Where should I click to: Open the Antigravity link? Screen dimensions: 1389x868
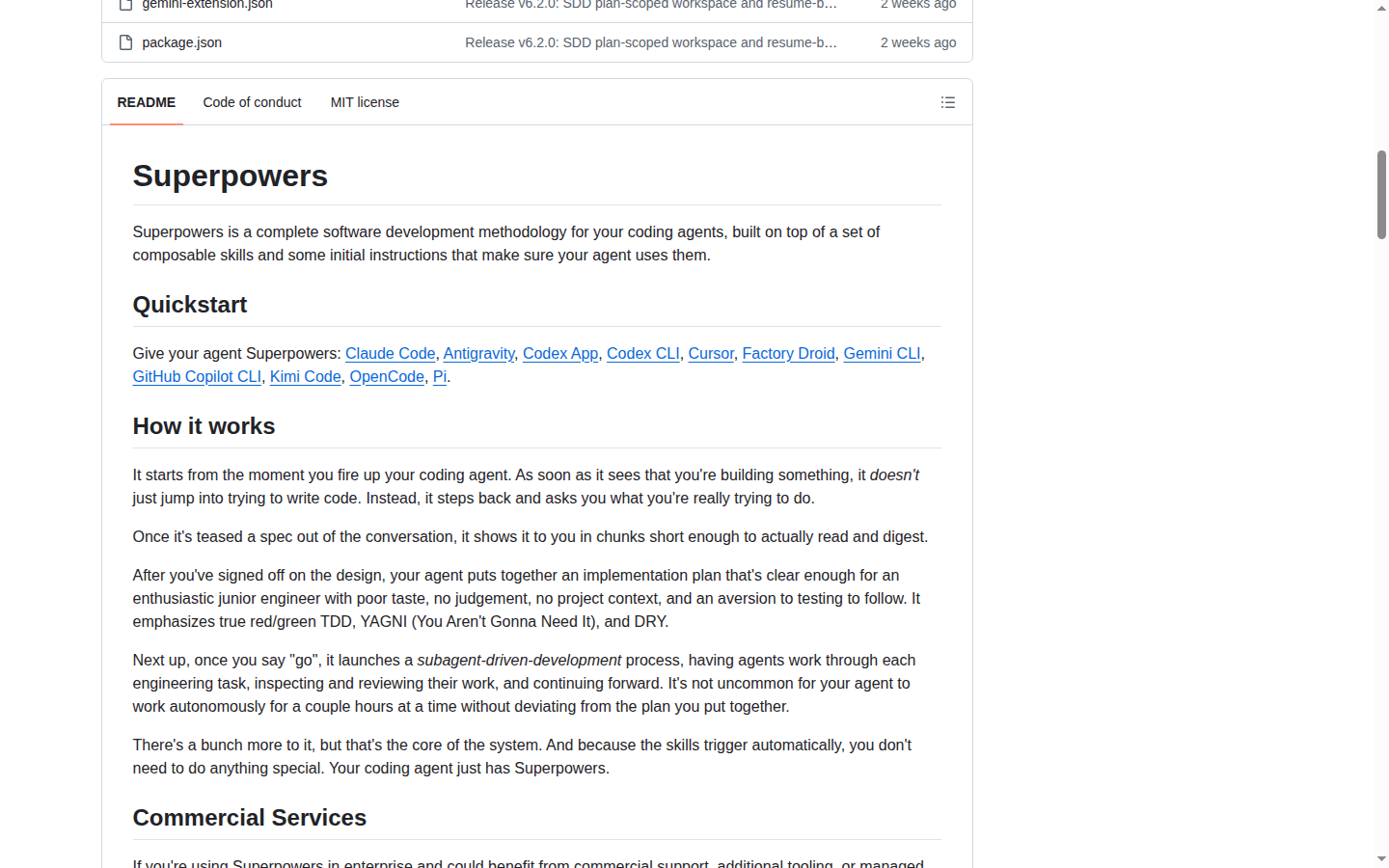coord(478,353)
